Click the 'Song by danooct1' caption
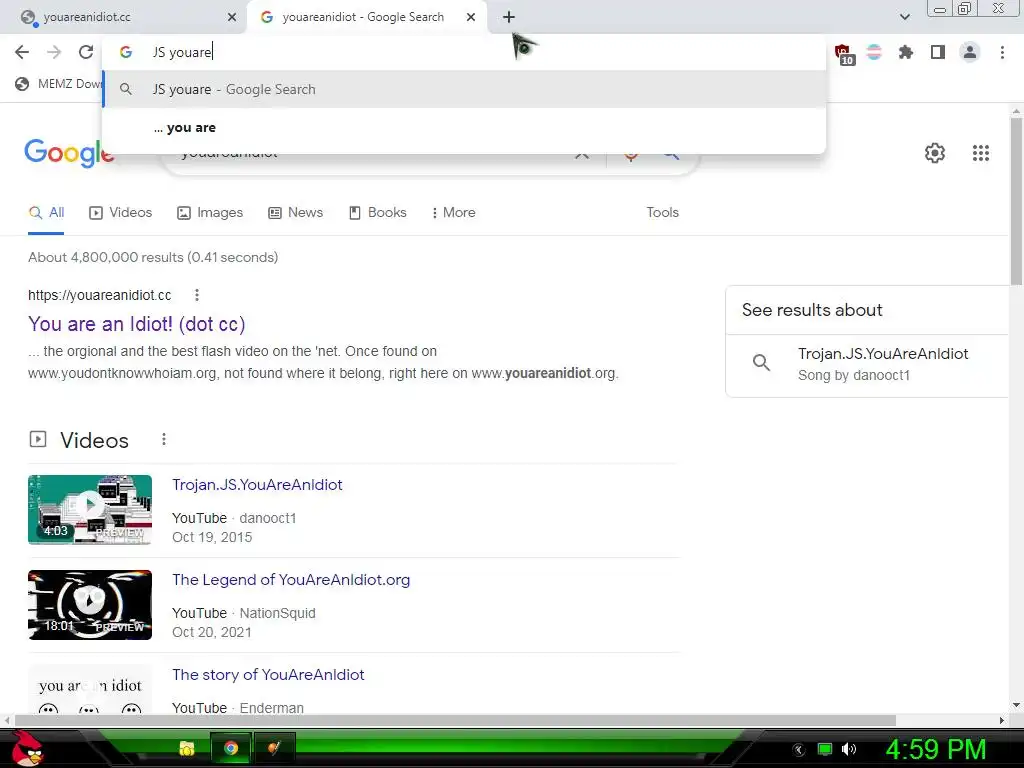The height and width of the screenshot is (768, 1024). click(854, 376)
